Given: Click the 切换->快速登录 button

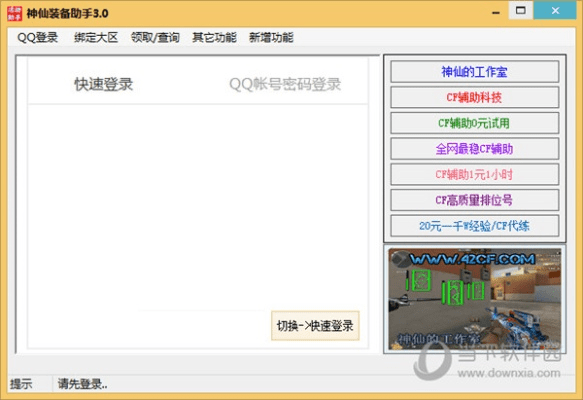Looking at the screenshot, I should tap(315, 326).
